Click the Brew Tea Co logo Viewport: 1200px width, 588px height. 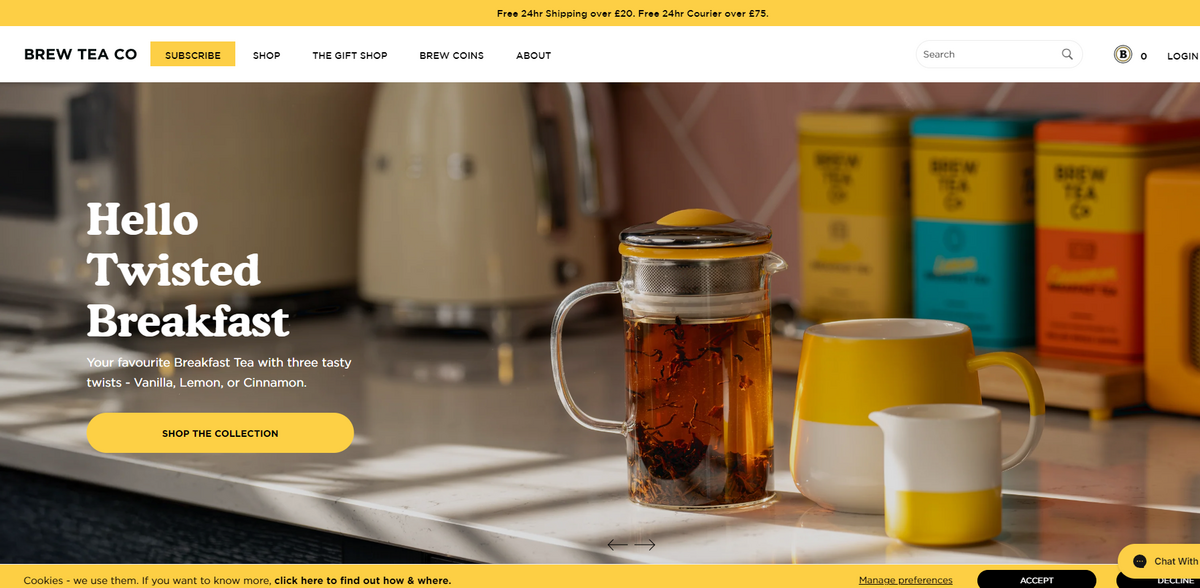80,54
